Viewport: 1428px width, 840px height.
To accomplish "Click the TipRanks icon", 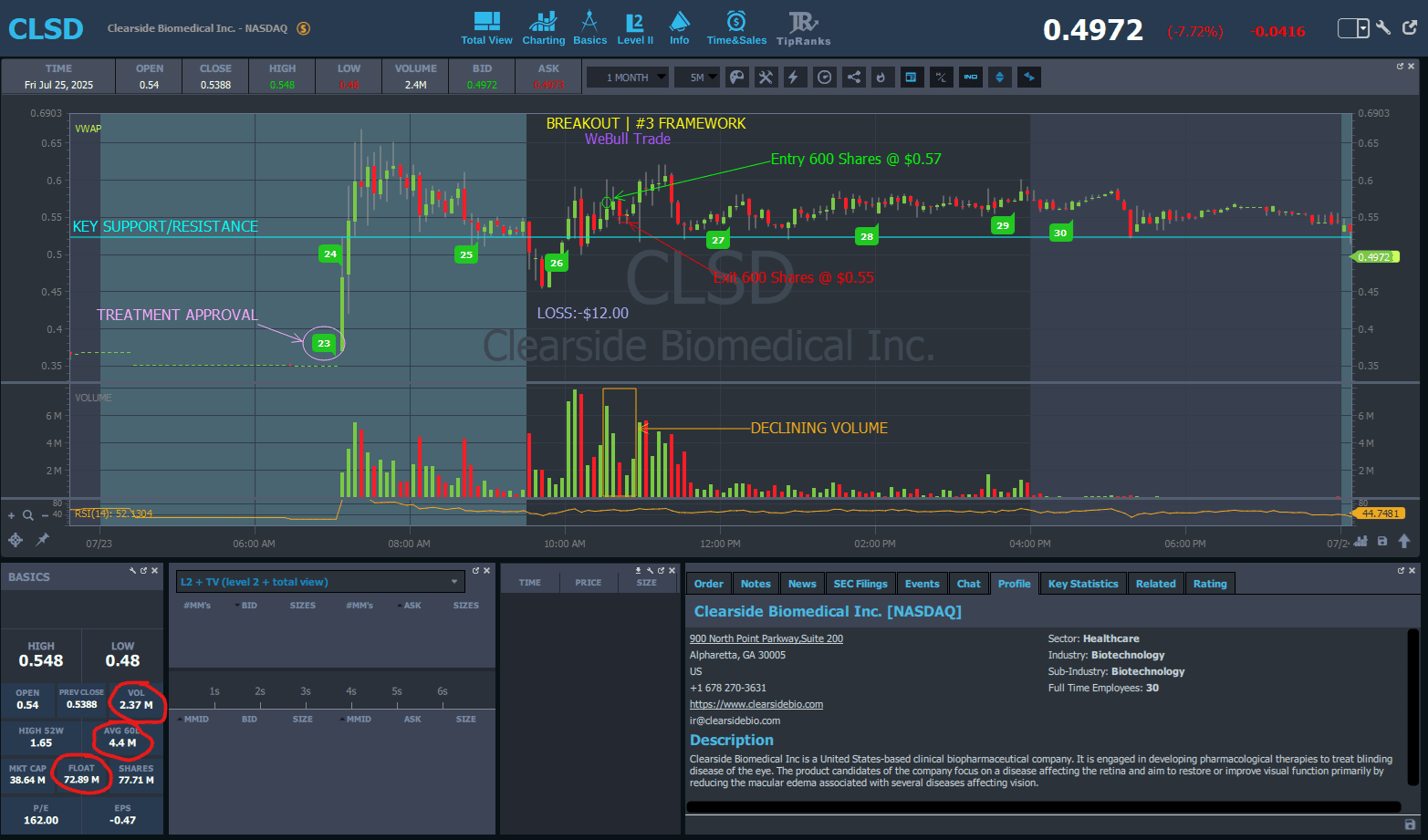I will (x=803, y=28).
